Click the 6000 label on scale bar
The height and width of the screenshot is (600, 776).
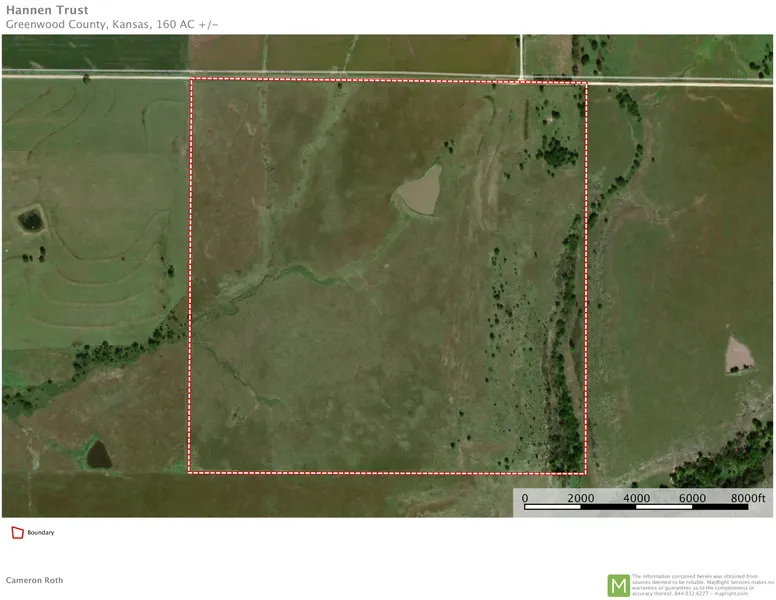click(x=692, y=497)
